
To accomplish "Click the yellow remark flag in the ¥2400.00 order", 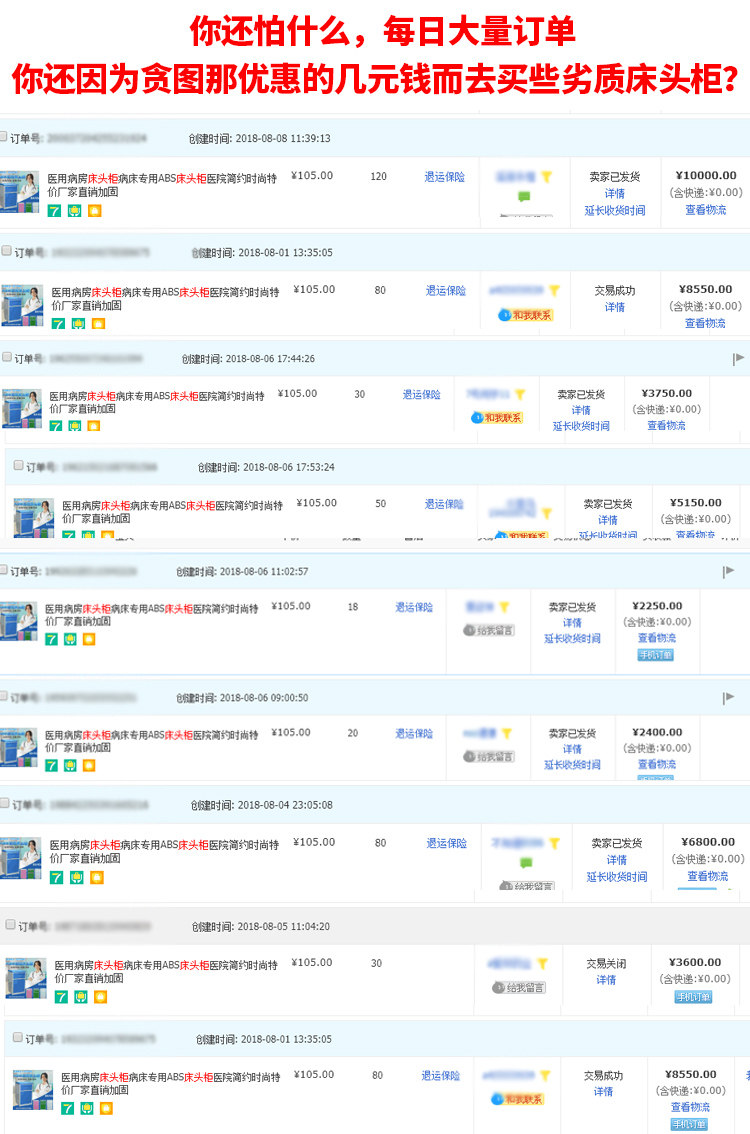I will [506, 733].
